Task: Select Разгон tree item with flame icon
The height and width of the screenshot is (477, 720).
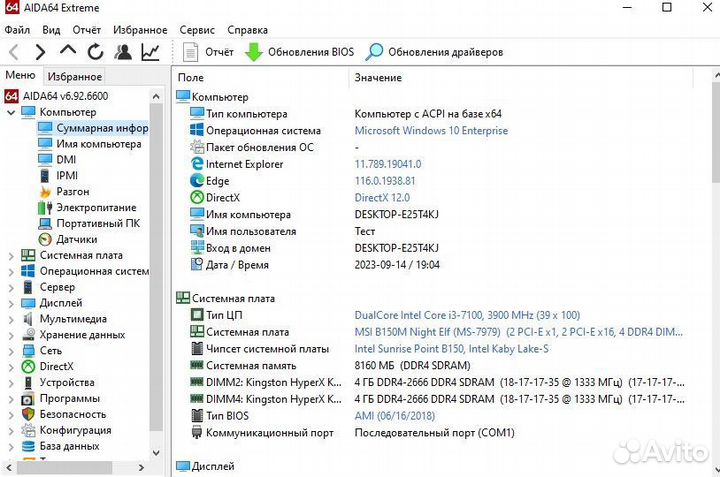Action: pyautogui.click(x=73, y=191)
